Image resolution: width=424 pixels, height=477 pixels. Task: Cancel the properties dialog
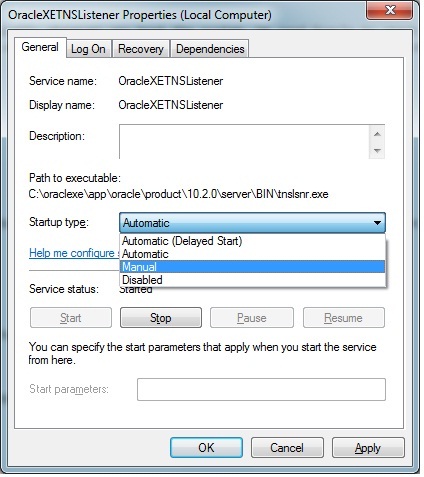(x=287, y=447)
